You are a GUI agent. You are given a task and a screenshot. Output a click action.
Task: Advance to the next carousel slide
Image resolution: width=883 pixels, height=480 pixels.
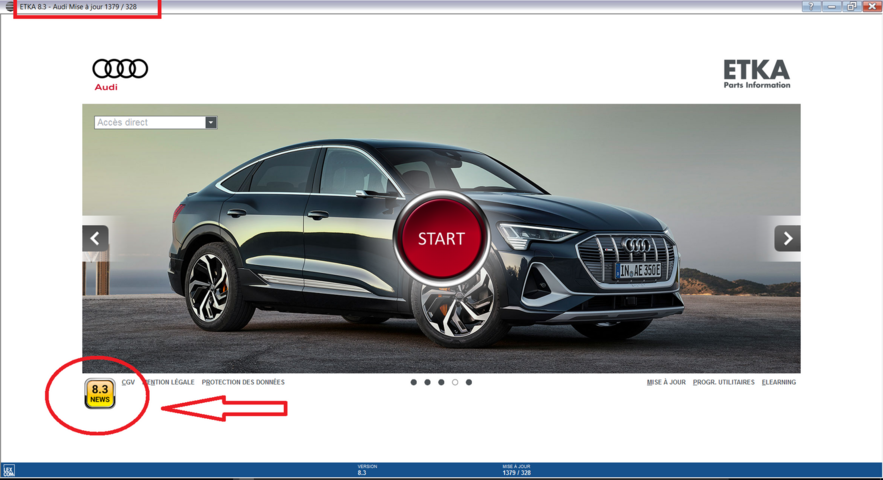coord(787,238)
